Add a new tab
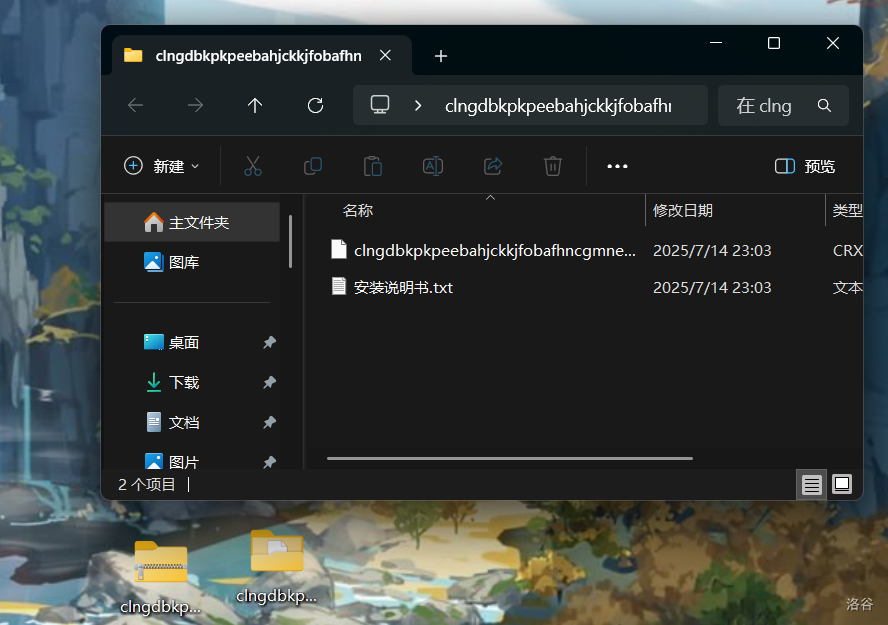The image size is (888, 625). 441,56
